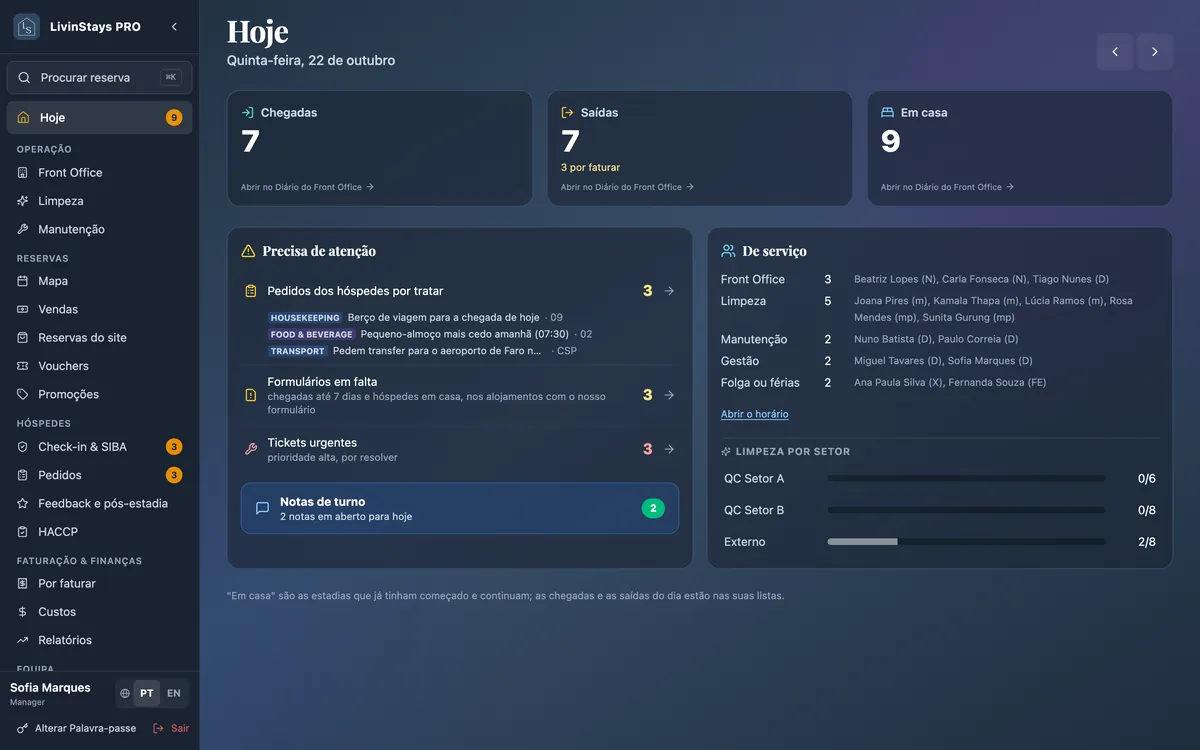This screenshot has width=1200, height=750.
Task: Click the HACCP sidebar icon
Action: coord(23,532)
